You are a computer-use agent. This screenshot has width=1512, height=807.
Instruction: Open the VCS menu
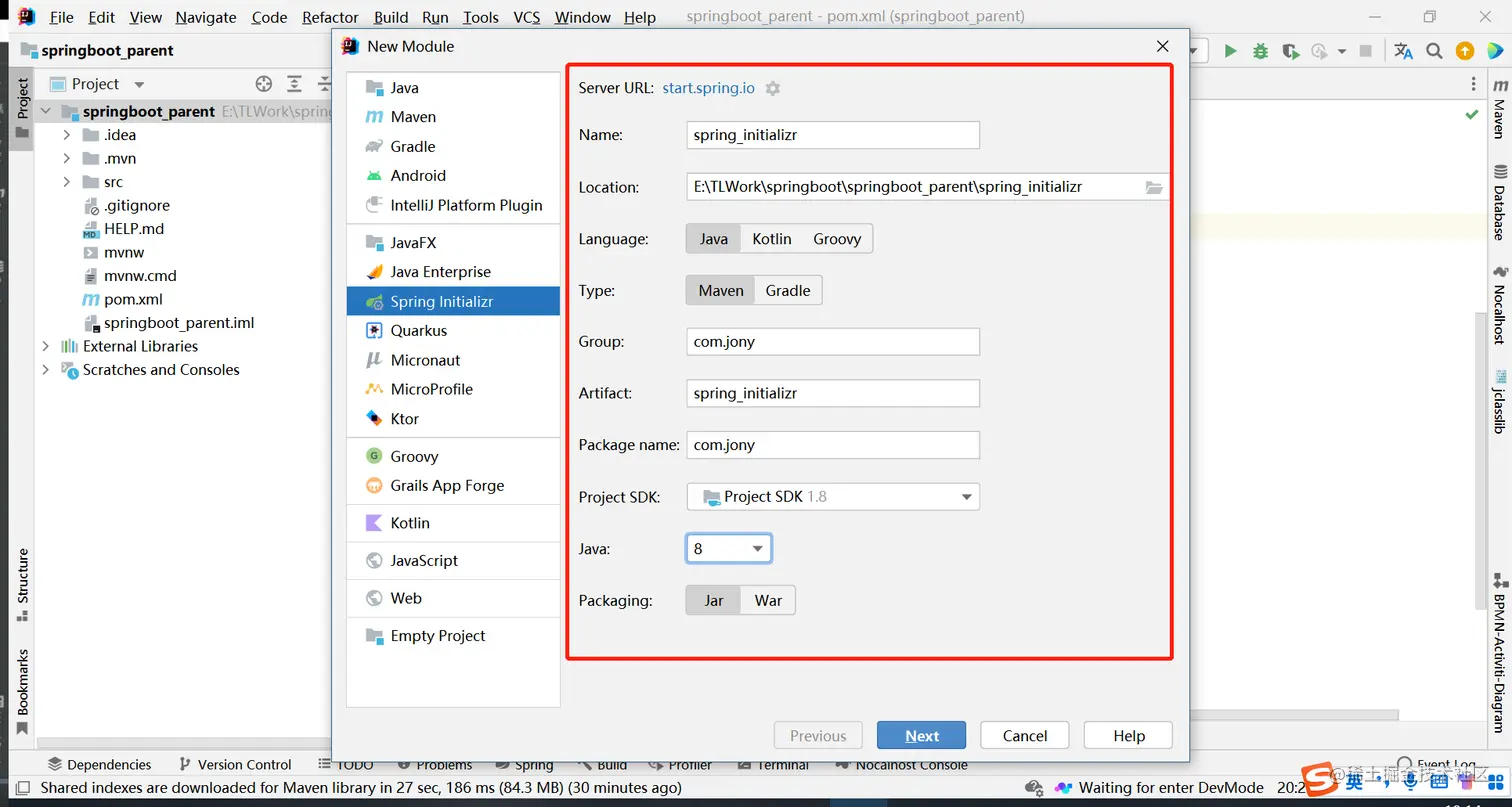click(x=527, y=17)
